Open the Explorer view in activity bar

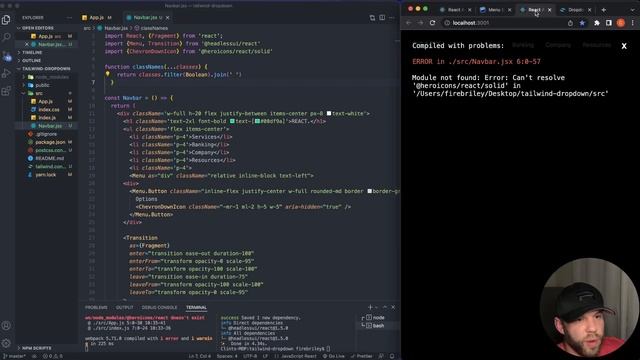point(6,20)
